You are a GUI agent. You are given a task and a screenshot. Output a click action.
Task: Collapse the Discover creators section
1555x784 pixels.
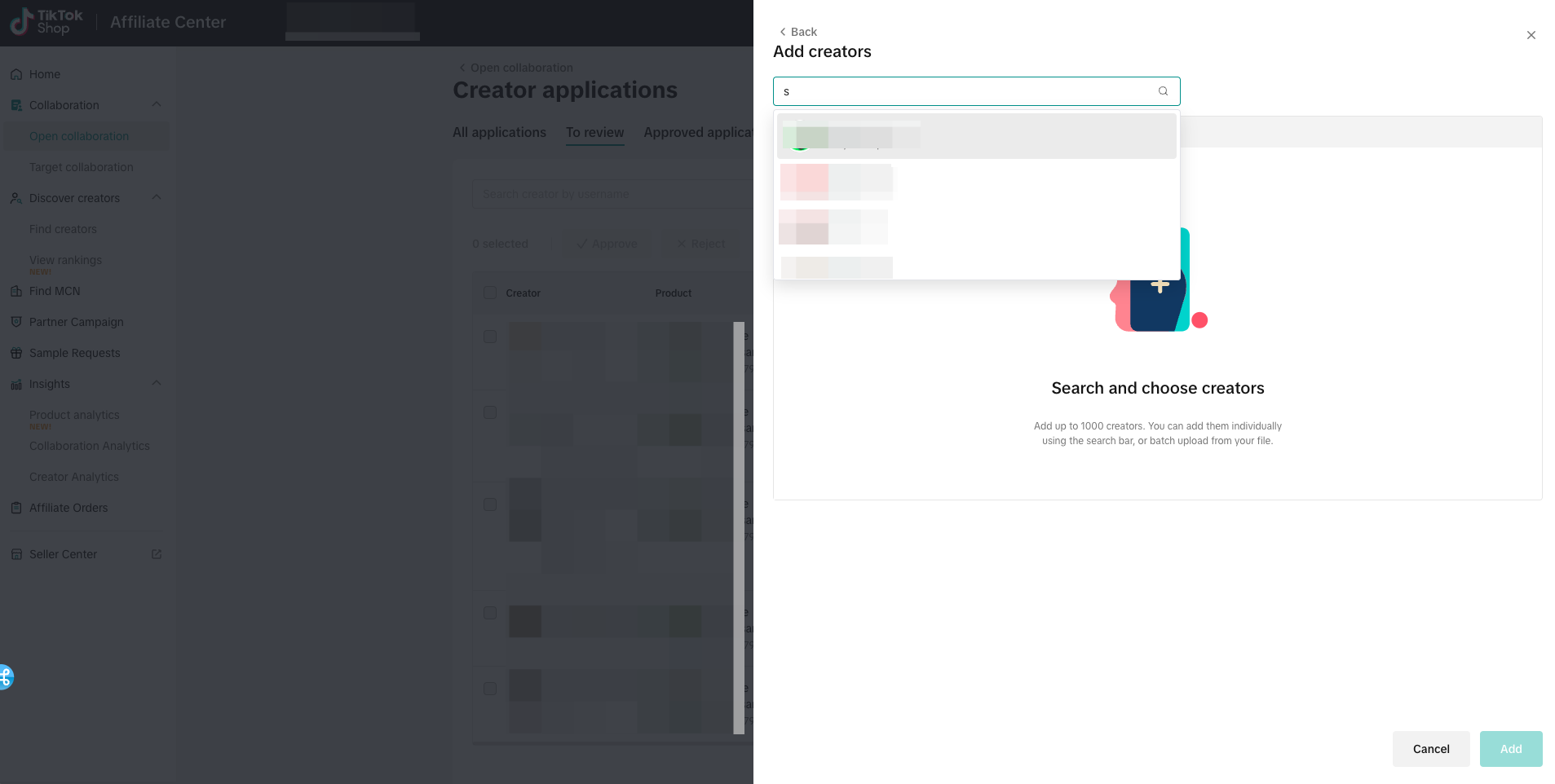156,197
